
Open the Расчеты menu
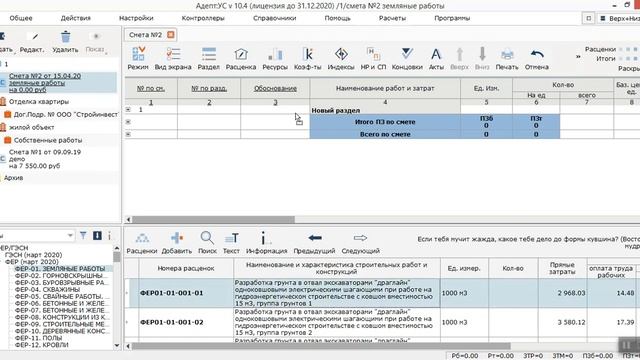coord(392,18)
